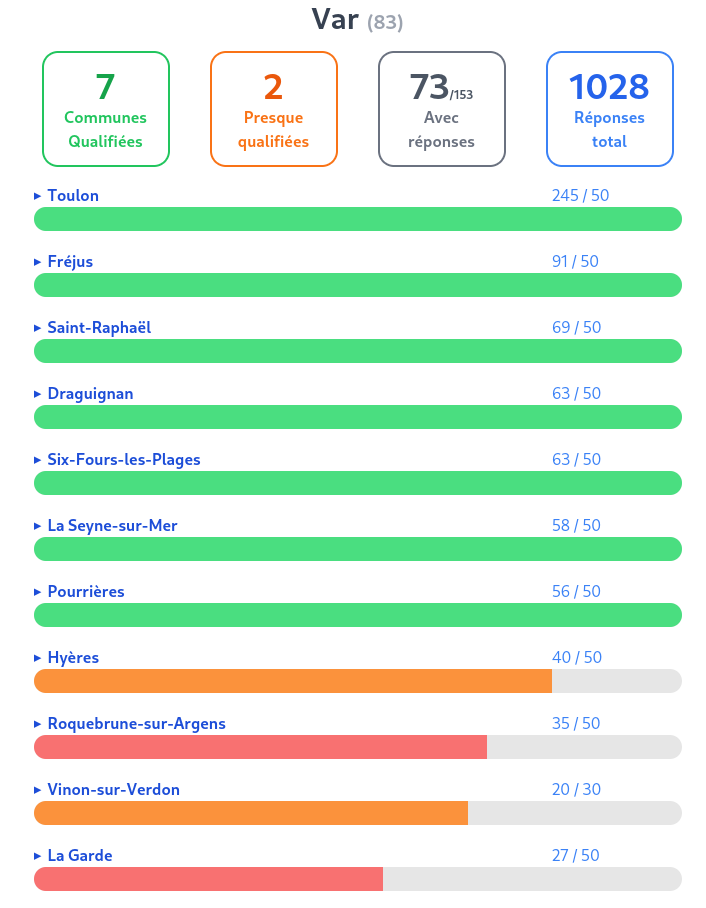This screenshot has height=908, width=706.
Task: Expand the Pourrières disclosure arrow
Action: [38, 592]
